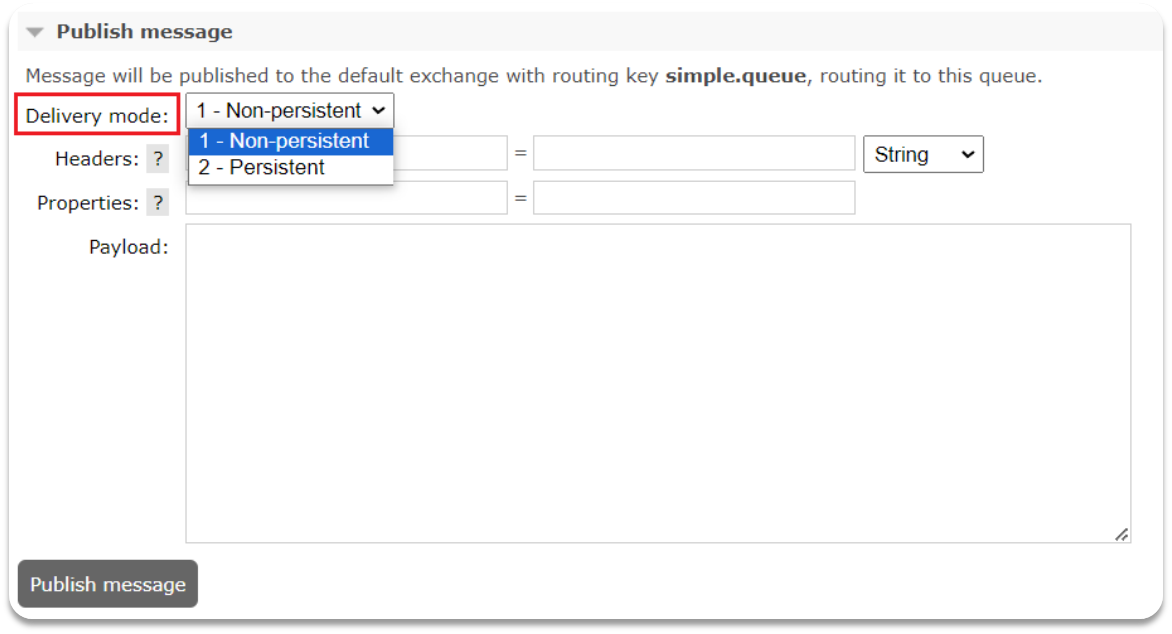Open the Delivery mode dropdown

point(290,111)
